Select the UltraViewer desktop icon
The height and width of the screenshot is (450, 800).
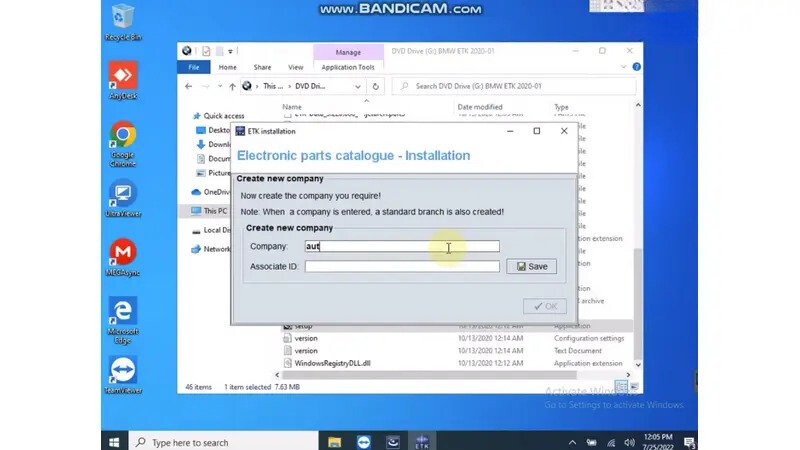click(x=122, y=195)
